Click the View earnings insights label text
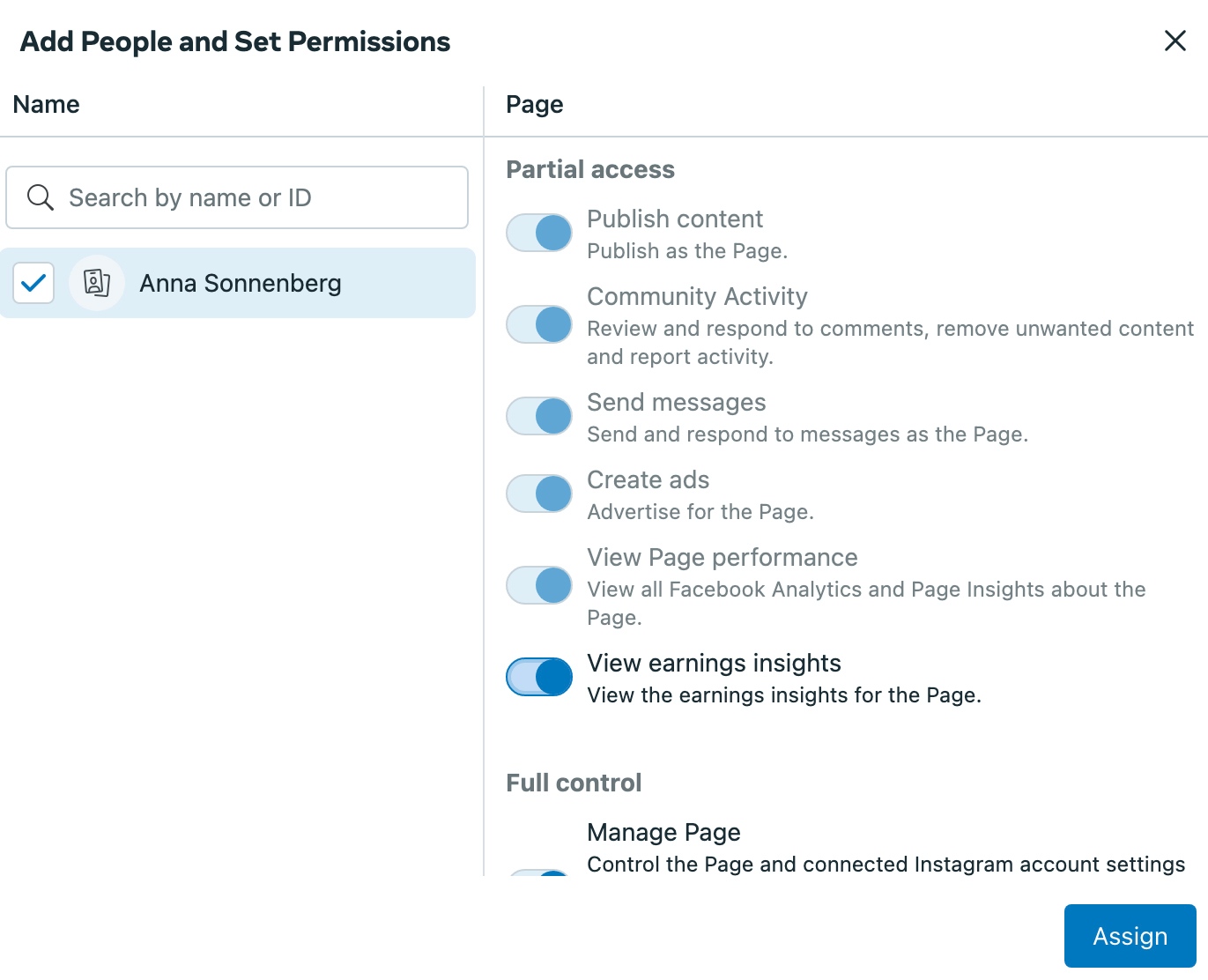The width and height of the screenshot is (1208, 980). (714, 663)
